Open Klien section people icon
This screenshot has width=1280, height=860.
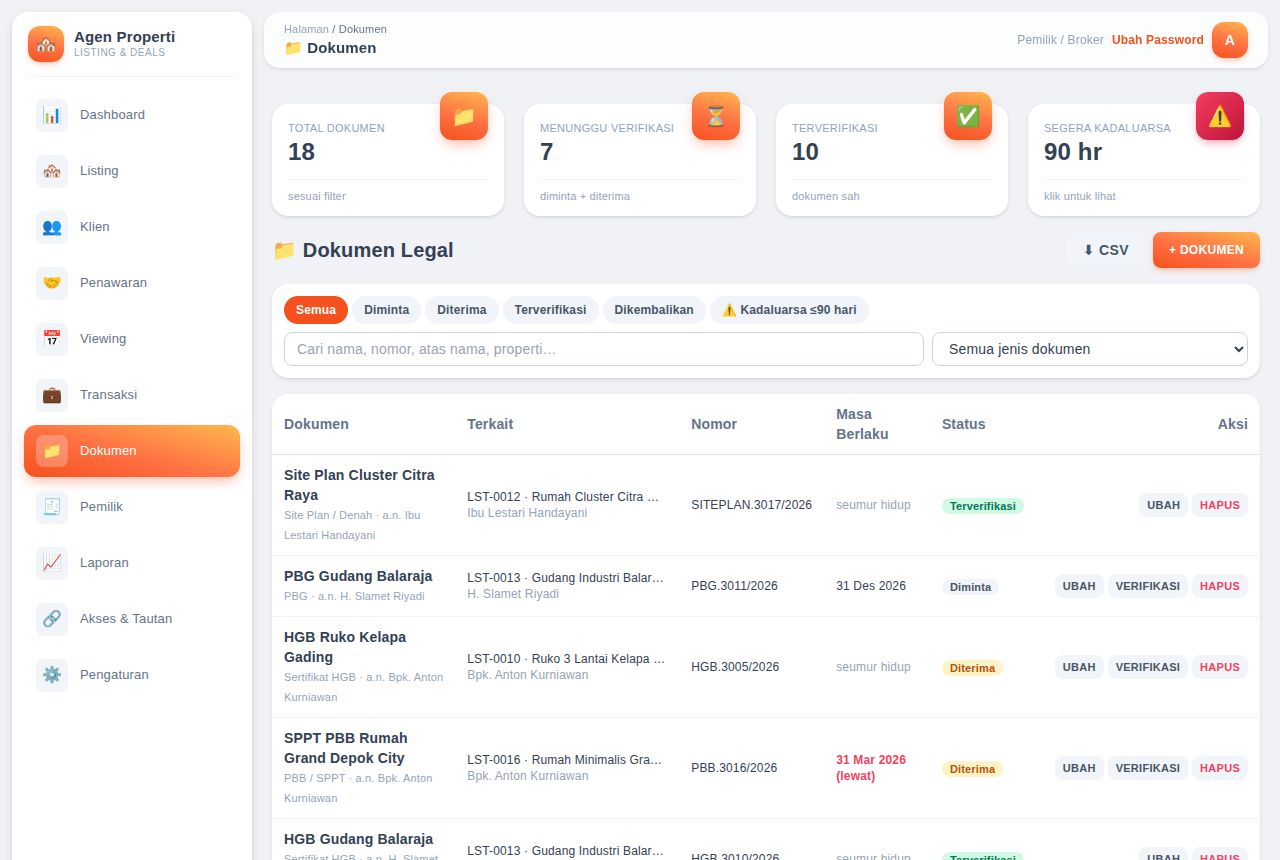(52, 227)
